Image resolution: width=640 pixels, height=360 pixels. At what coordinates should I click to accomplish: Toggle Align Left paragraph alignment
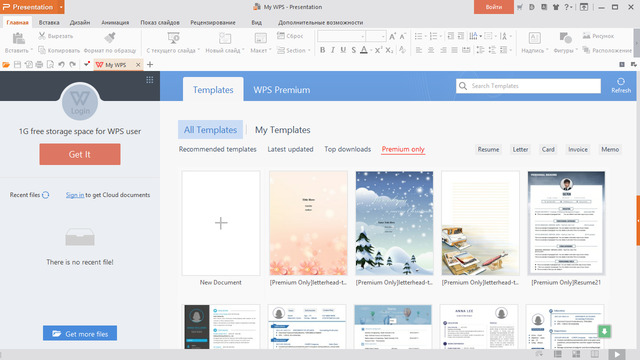pyautogui.click(x=419, y=50)
